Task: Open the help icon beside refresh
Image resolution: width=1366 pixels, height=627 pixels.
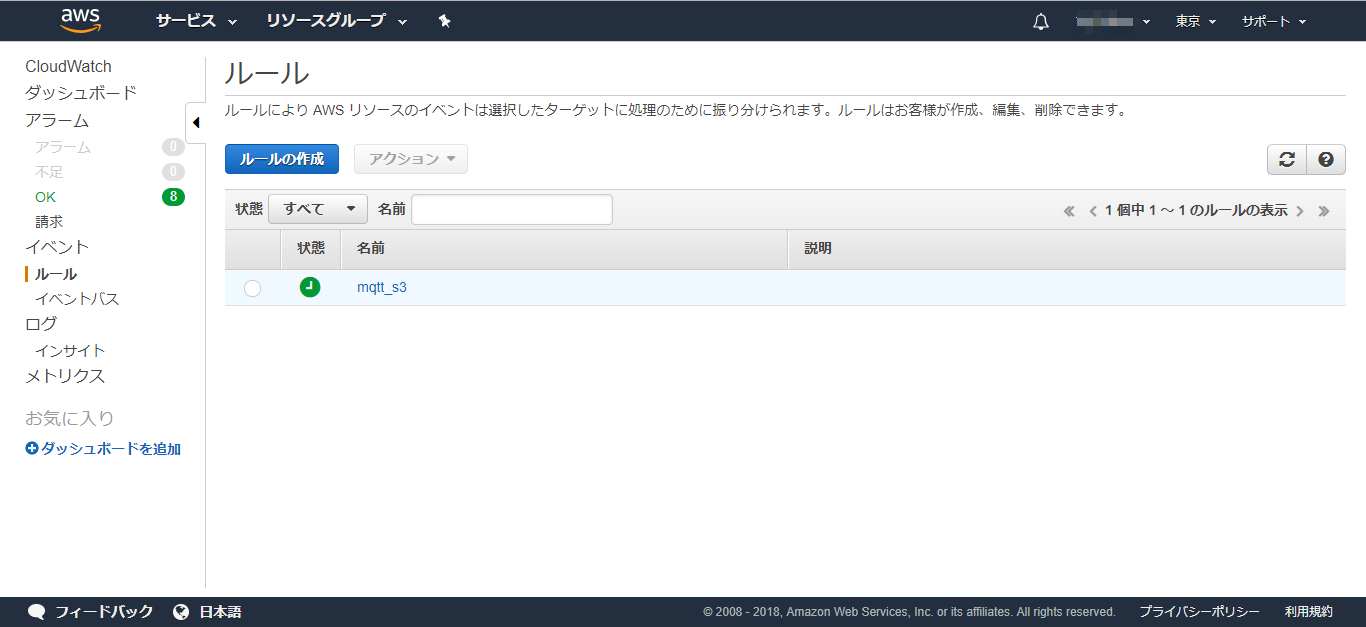Action: pos(1326,159)
